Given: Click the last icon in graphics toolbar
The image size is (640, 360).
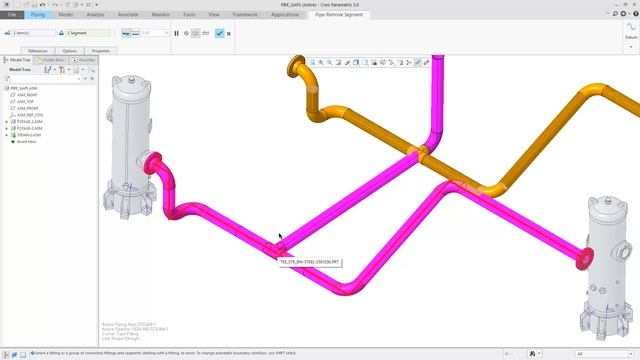Looking at the screenshot, I should [426, 62].
